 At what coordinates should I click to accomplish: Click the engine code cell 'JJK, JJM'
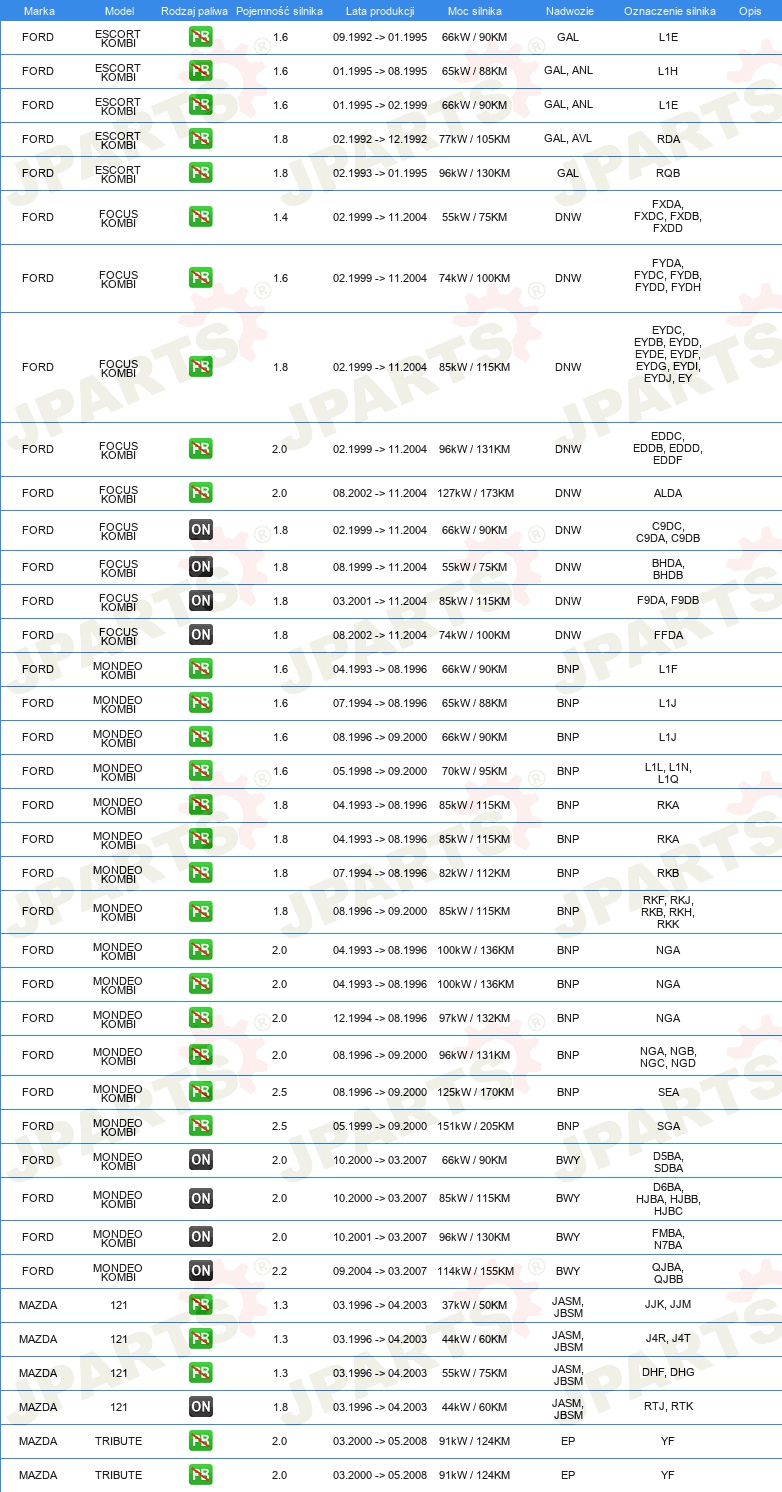point(668,1305)
